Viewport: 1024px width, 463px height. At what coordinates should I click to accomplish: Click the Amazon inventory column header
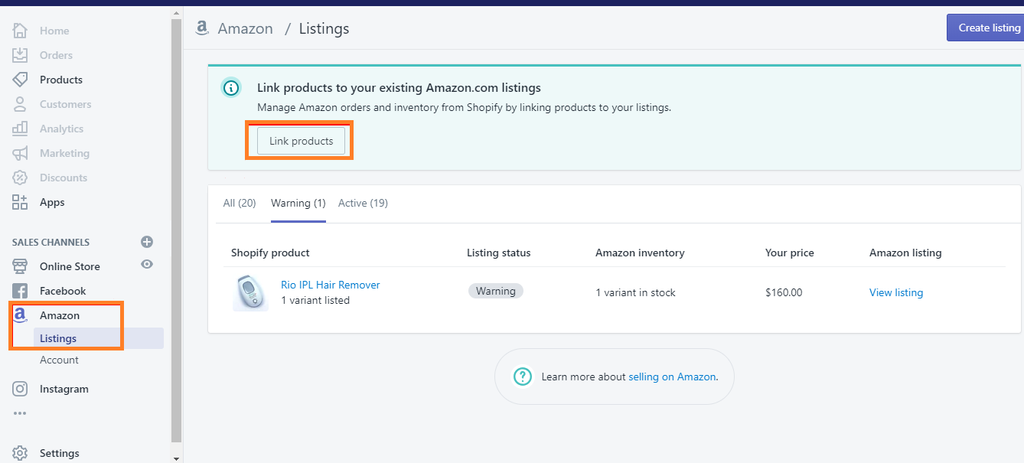pos(640,253)
